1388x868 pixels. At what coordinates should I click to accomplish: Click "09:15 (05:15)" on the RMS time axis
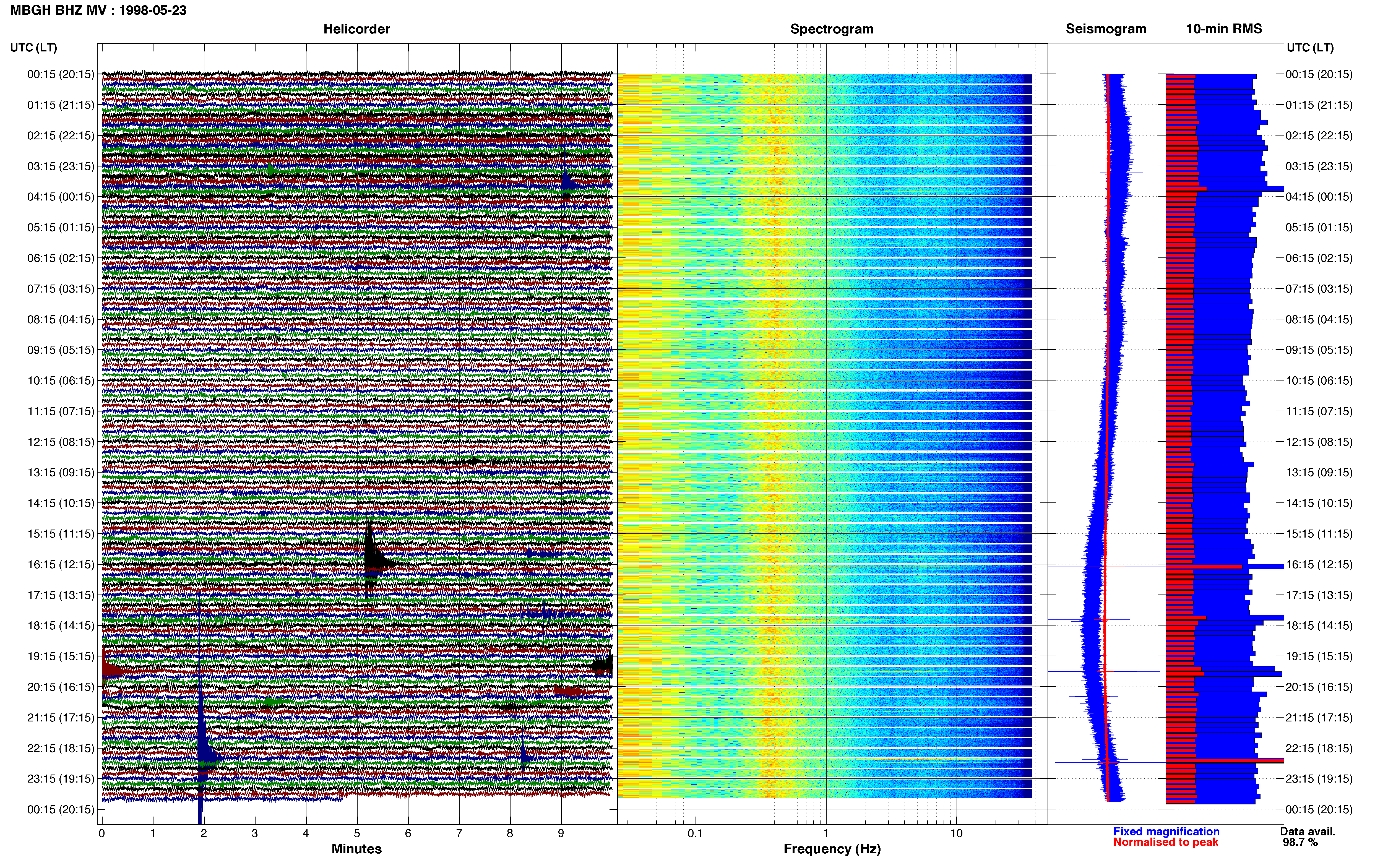point(1319,350)
